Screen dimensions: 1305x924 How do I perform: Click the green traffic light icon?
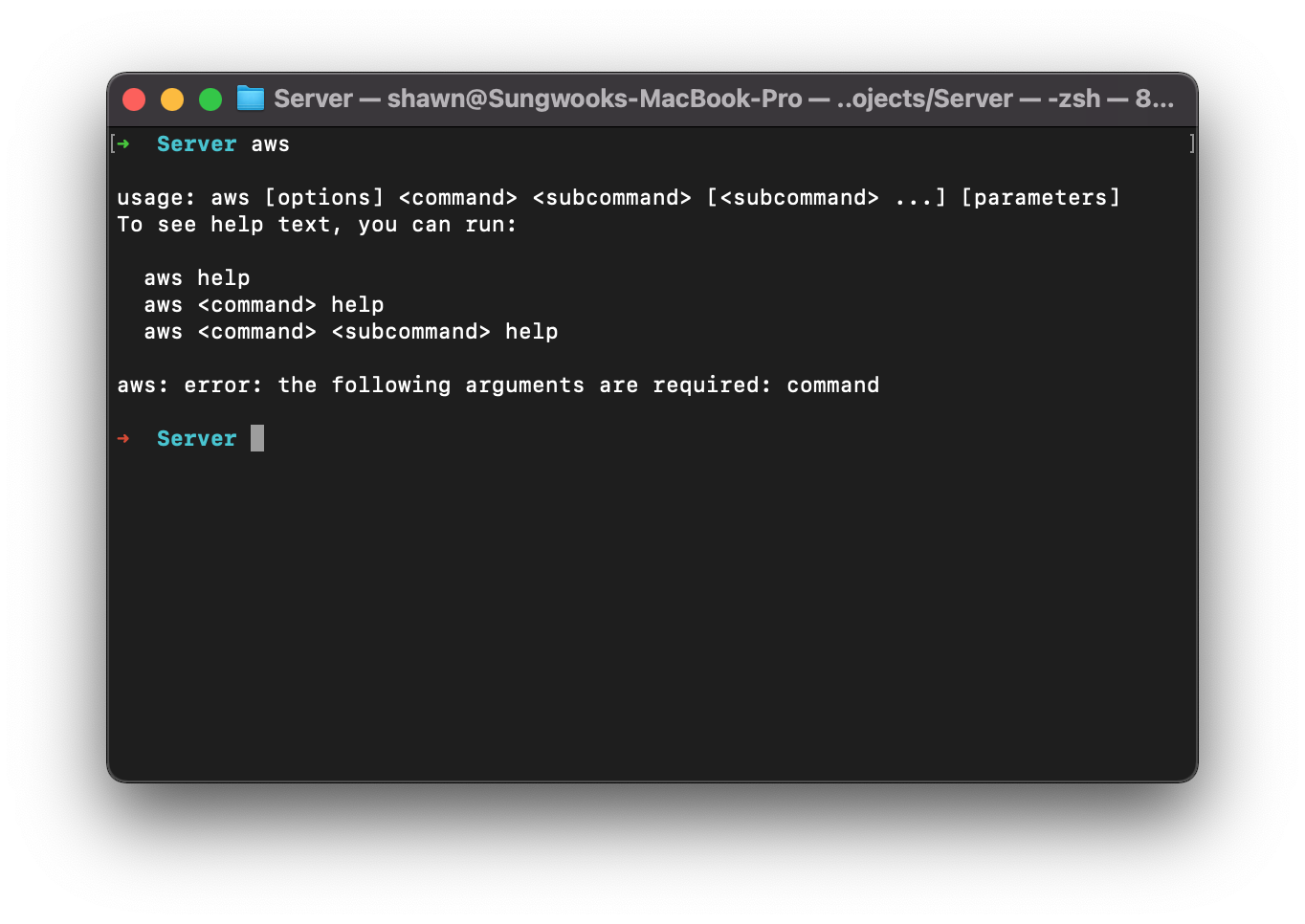coord(210,99)
